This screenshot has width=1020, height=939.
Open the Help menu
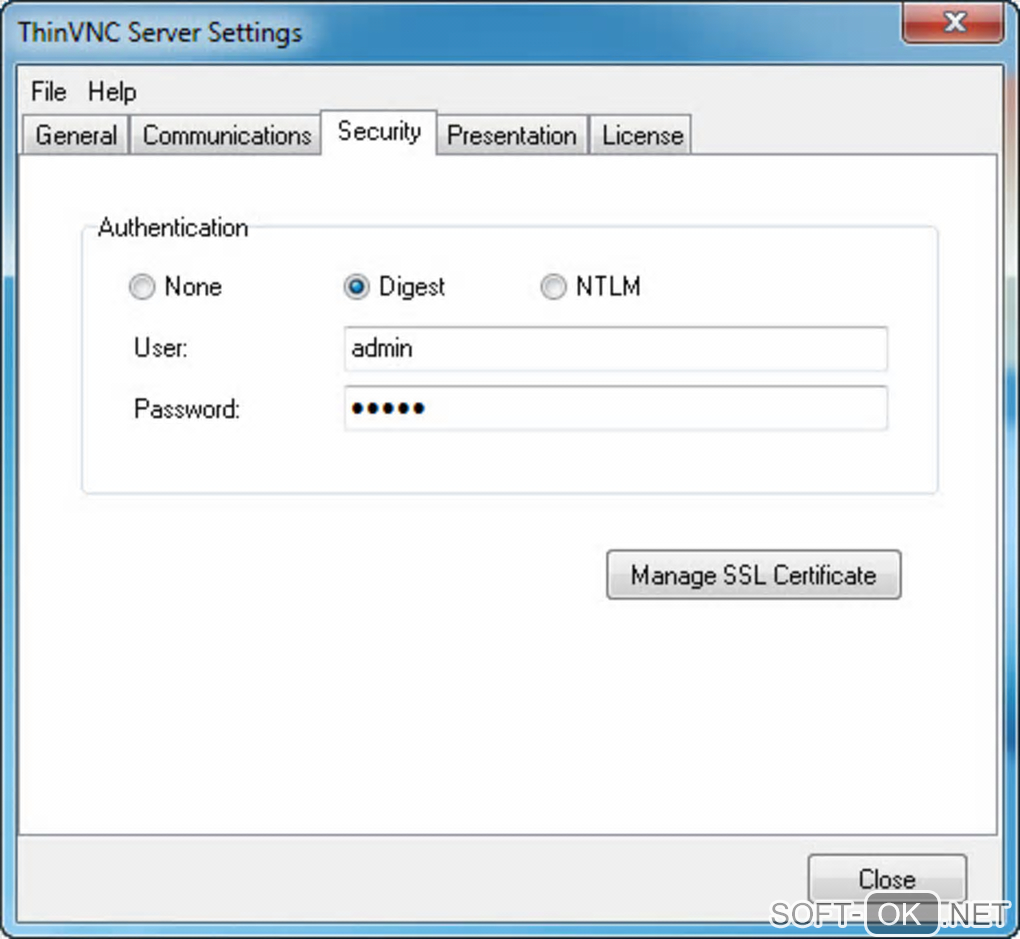(112, 92)
